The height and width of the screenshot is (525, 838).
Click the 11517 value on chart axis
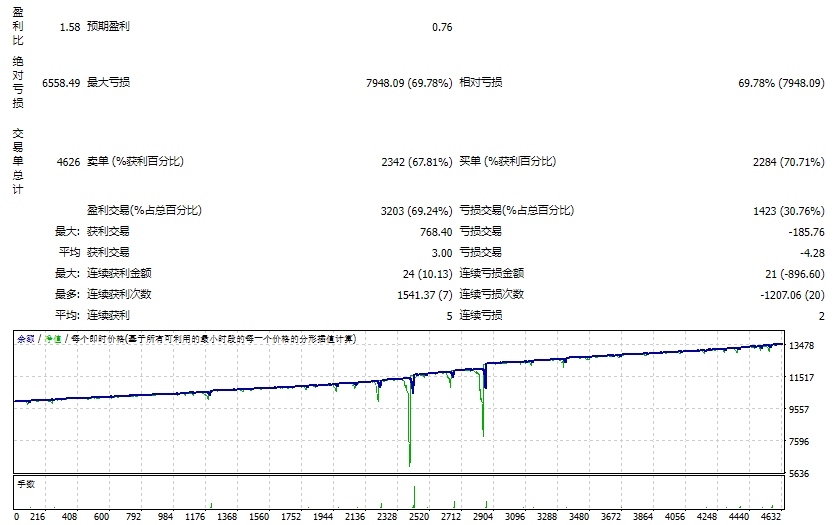(802, 378)
